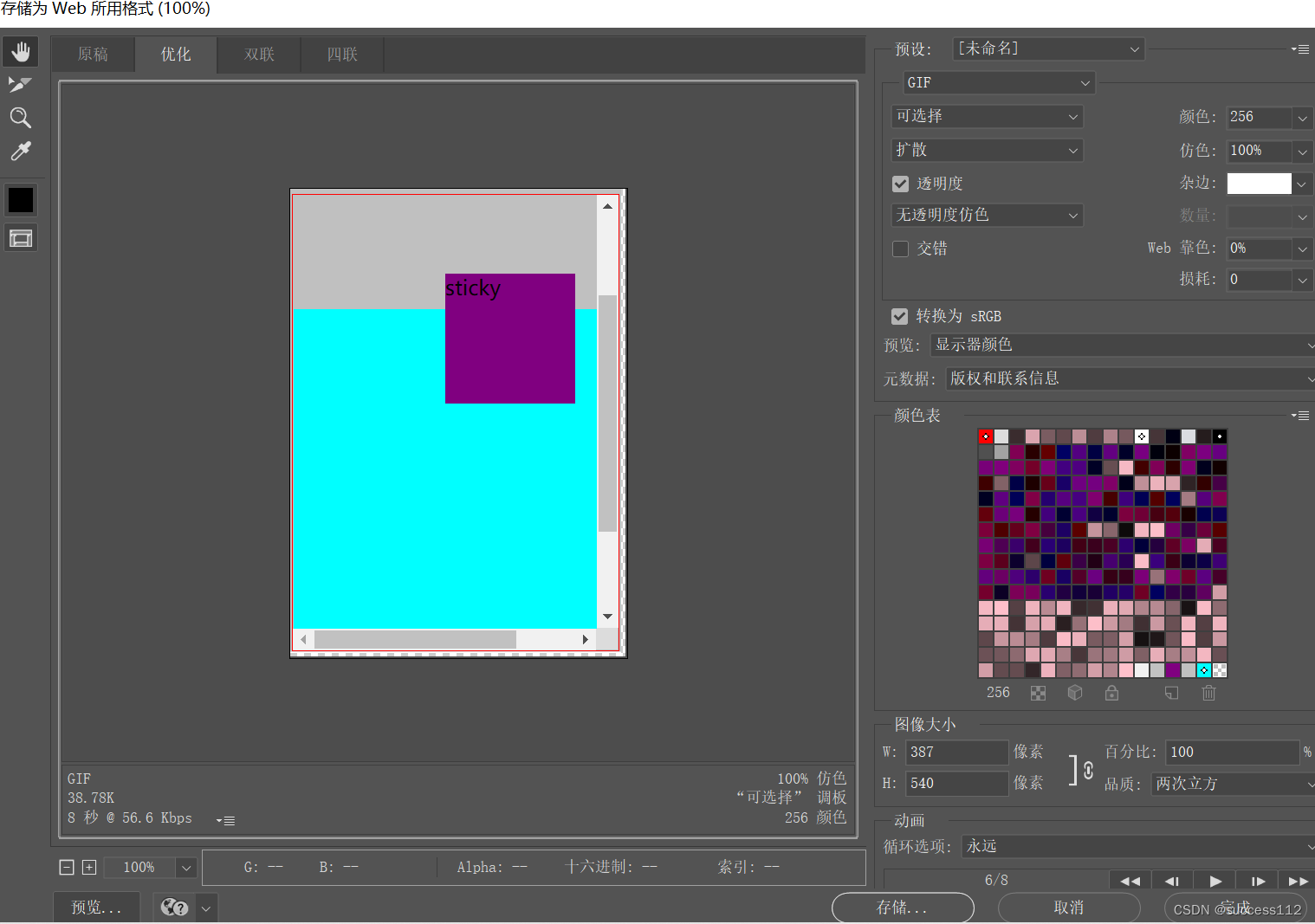Uncheck the 透明度 checkbox
This screenshot has height=924, width=1315.
[900, 184]
